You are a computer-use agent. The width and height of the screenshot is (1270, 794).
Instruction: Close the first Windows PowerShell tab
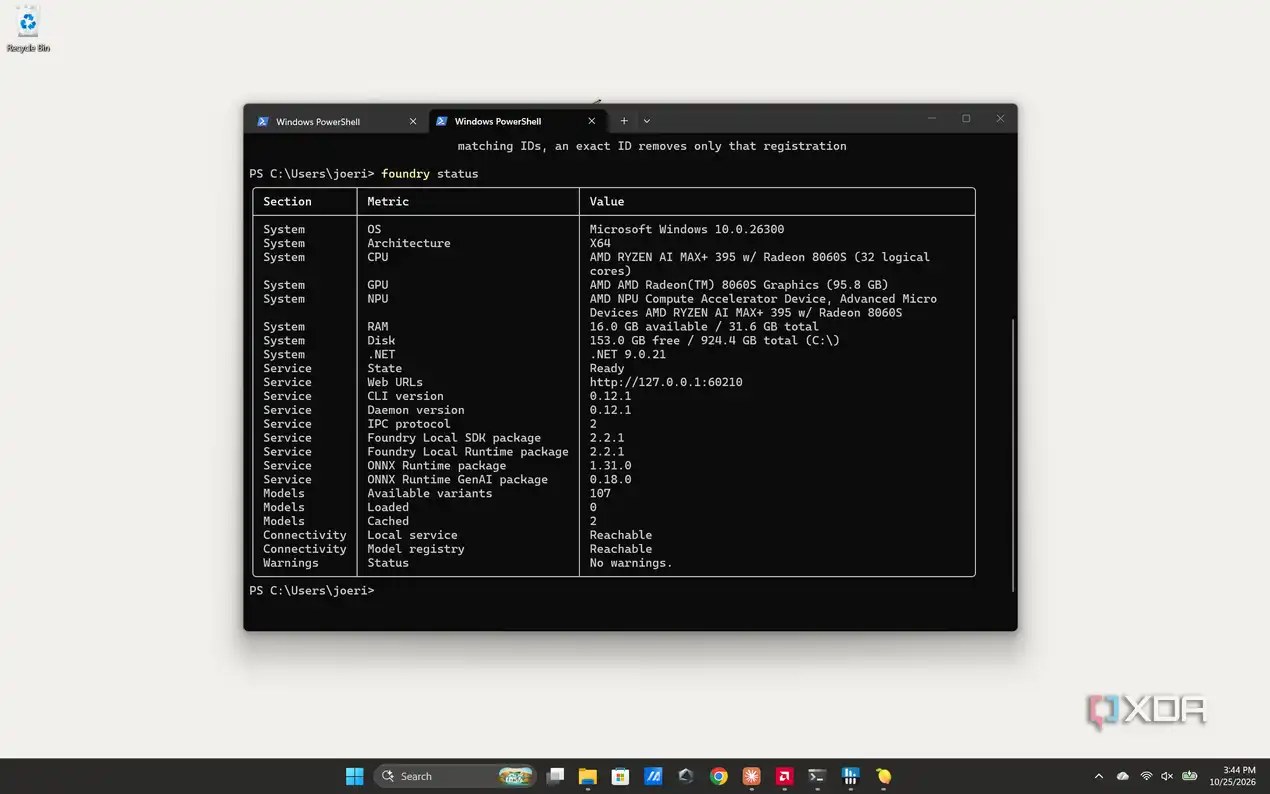click(x=413, y=121)
